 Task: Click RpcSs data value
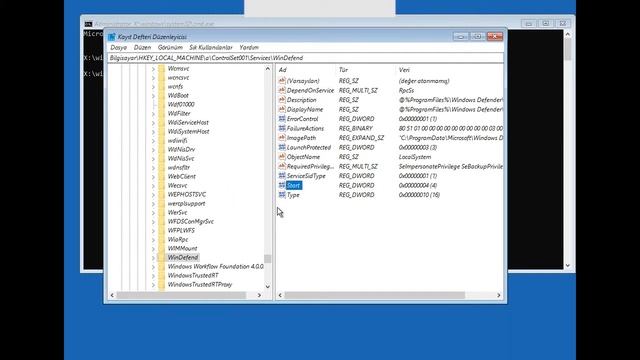(x=406, y=90)
